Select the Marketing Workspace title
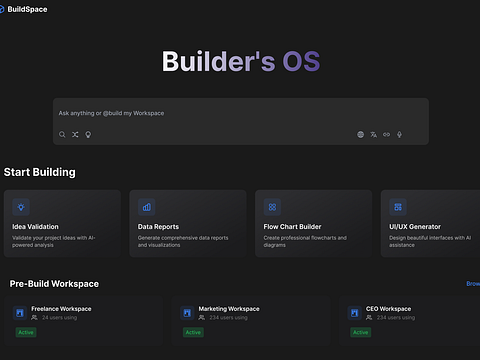The width and height of the screenshot is (480, 360). 229,309
